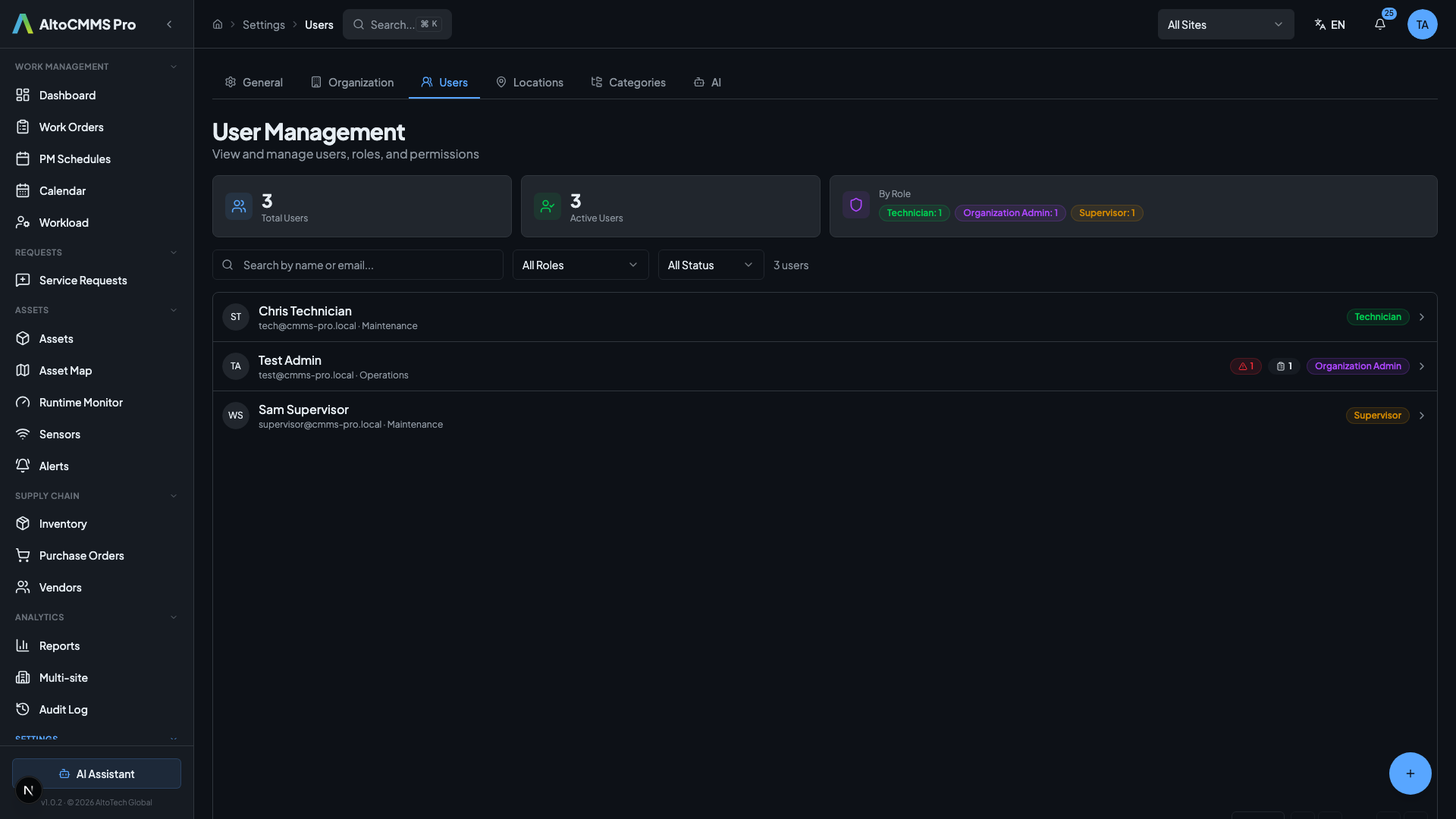Open the Audit Log history icon
Screen dimensions: 1456x819
coord(24,709)
